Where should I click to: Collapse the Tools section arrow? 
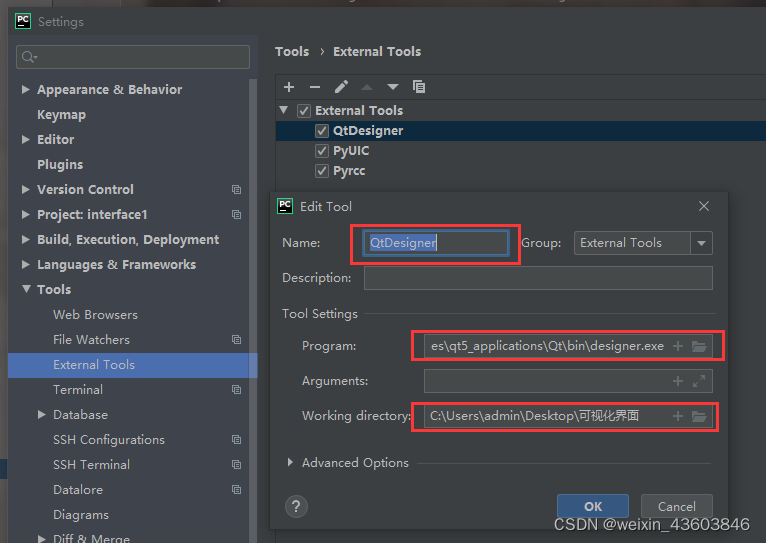point(26,289)
